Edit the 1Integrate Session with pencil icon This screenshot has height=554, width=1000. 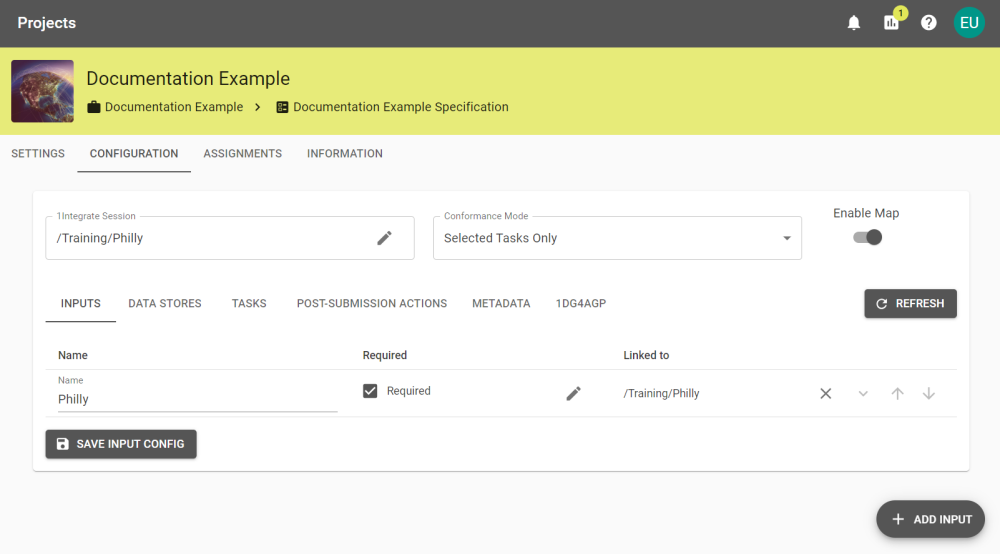[x=384, y=238]
